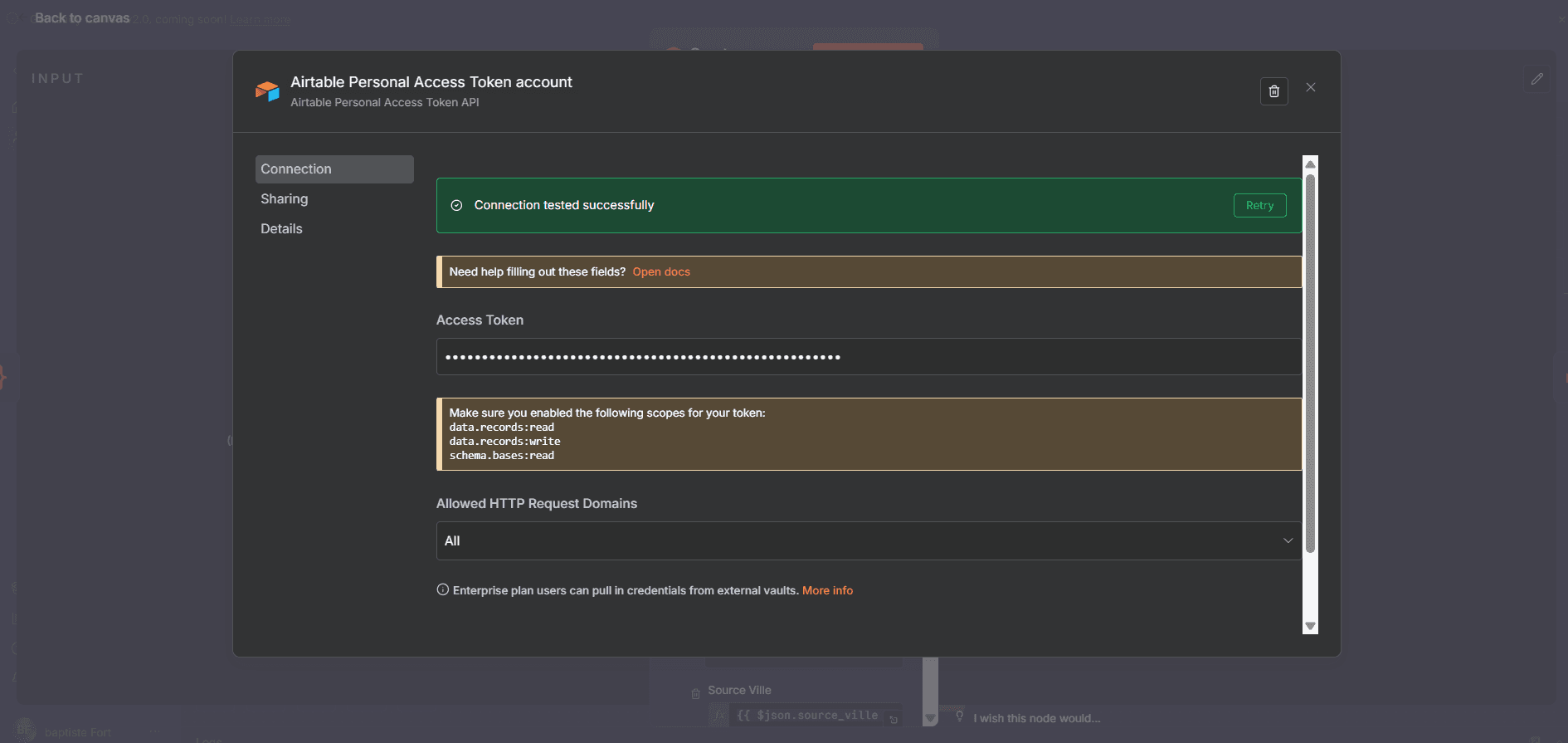Retry the connection test
1568x743 pixels.
coord(1259,205)
